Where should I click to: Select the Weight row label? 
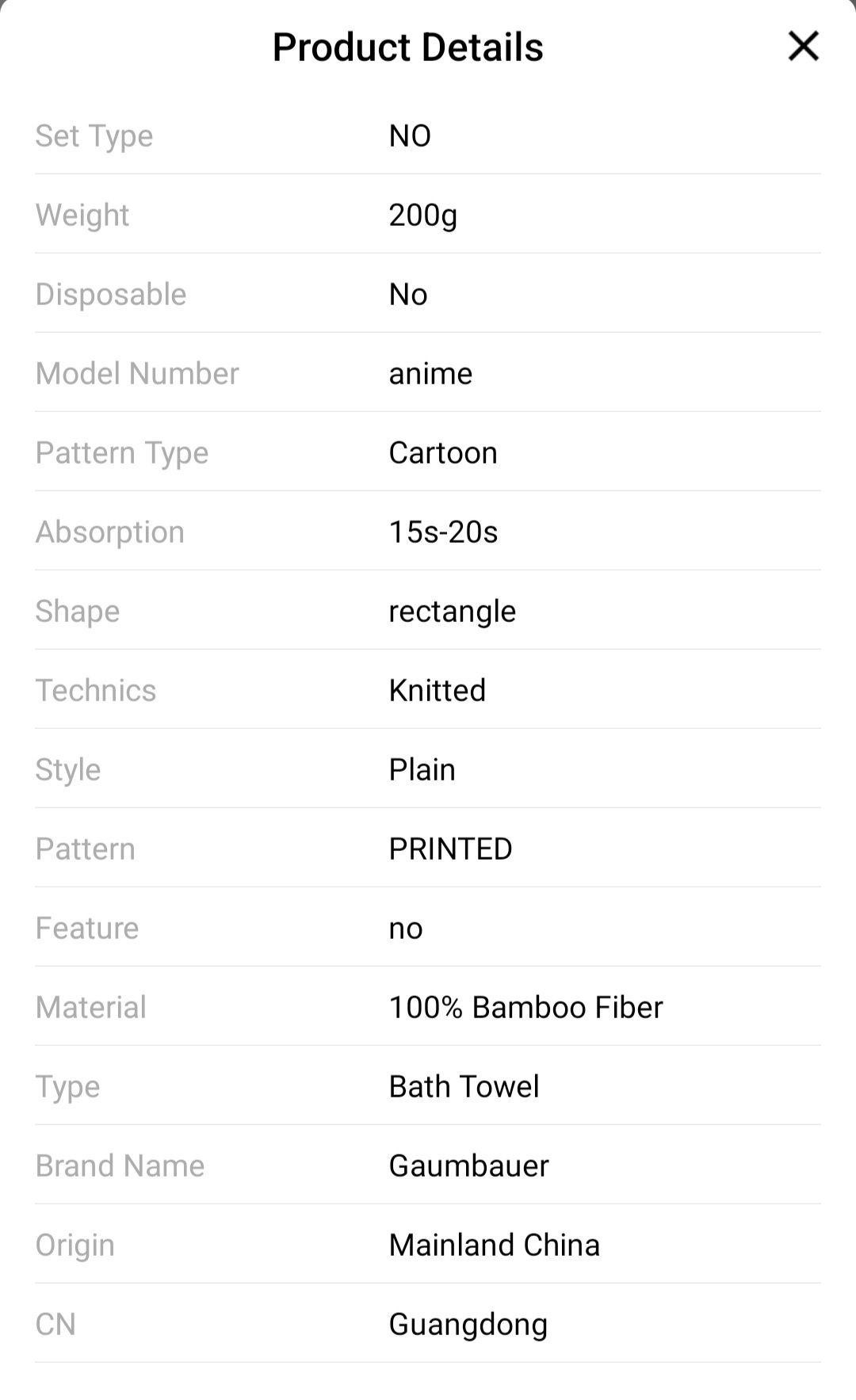point(82,216)
